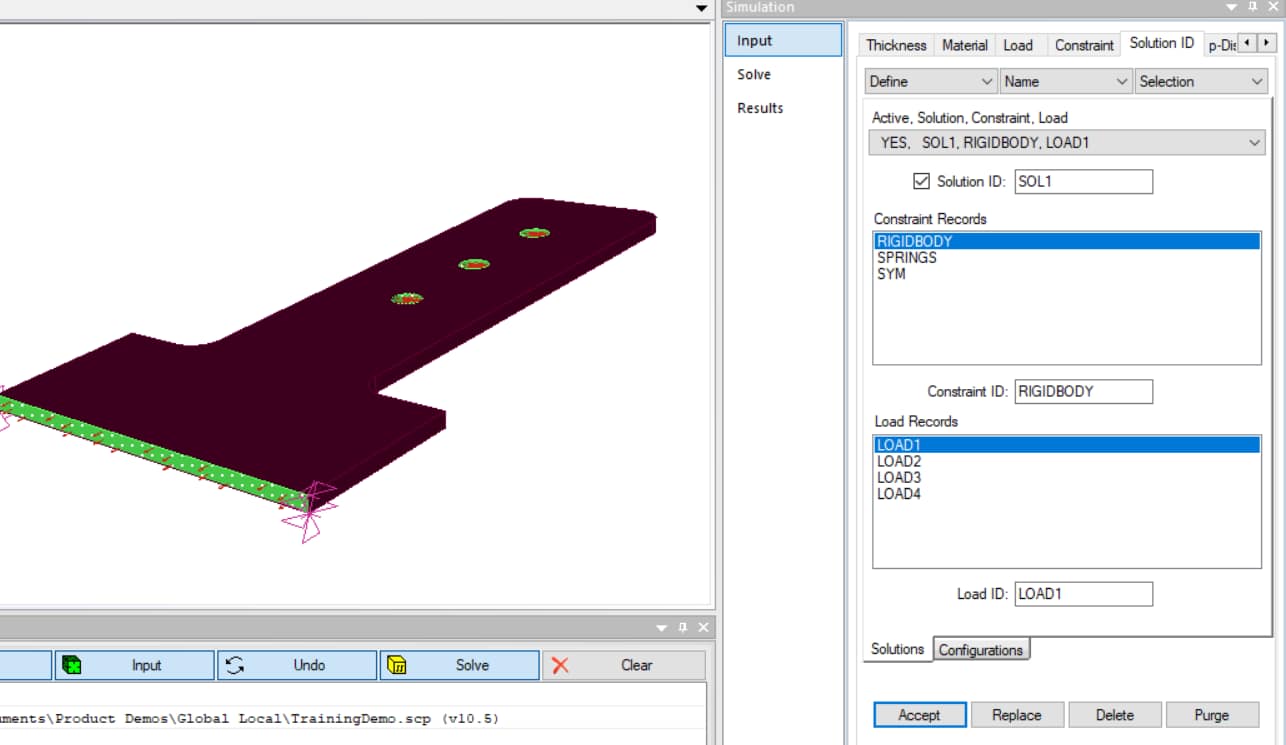
Task: Select SPRINGS in Constraint Records
Action: click(x=908, y=257)
